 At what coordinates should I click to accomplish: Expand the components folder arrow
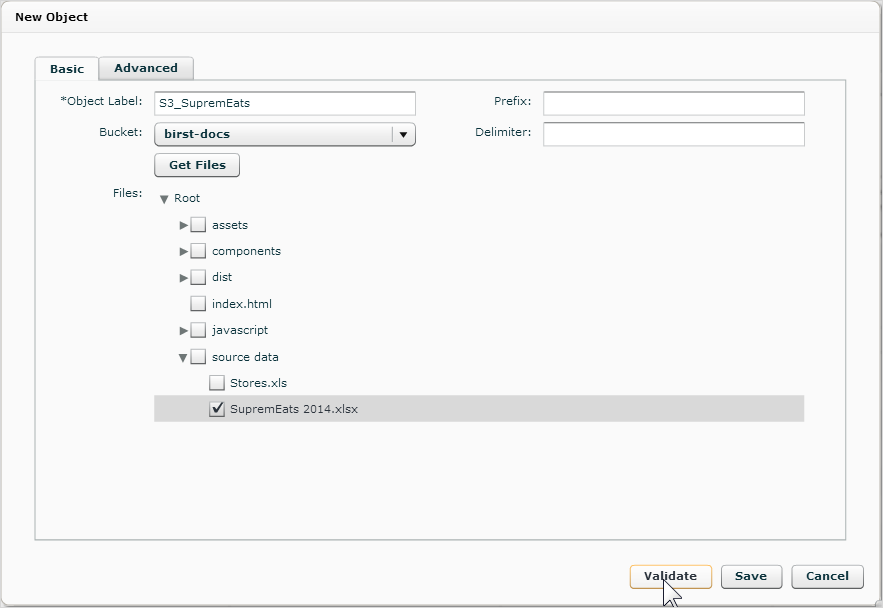click(183, 252)
